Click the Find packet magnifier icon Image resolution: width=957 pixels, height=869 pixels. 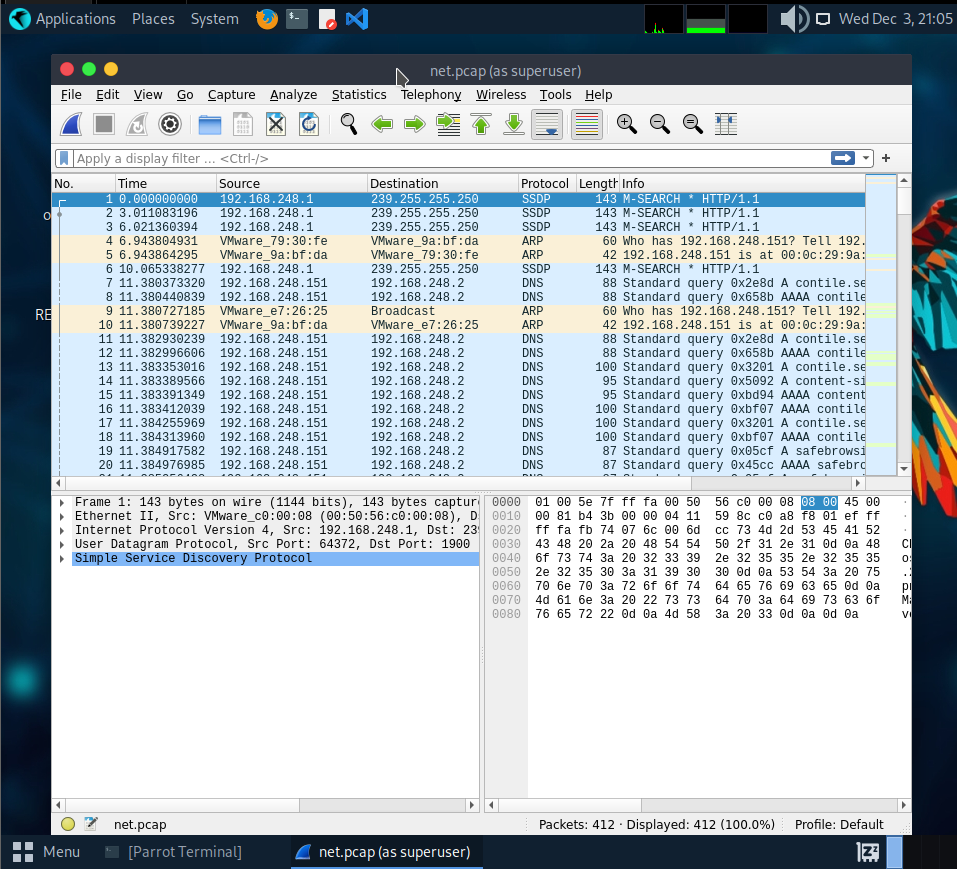point(349,124)
